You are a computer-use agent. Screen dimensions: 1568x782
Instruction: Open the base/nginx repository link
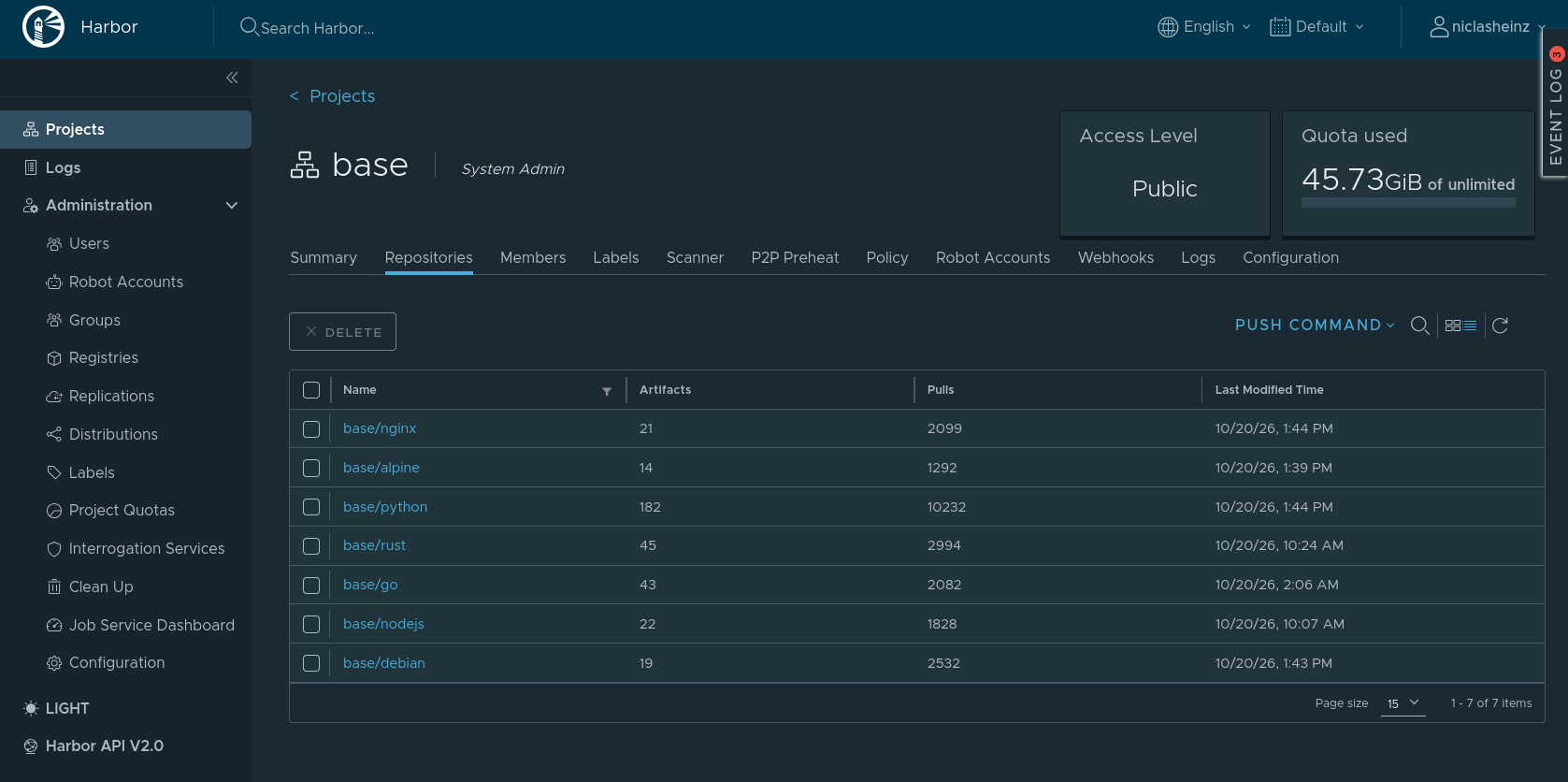(380, 428)
